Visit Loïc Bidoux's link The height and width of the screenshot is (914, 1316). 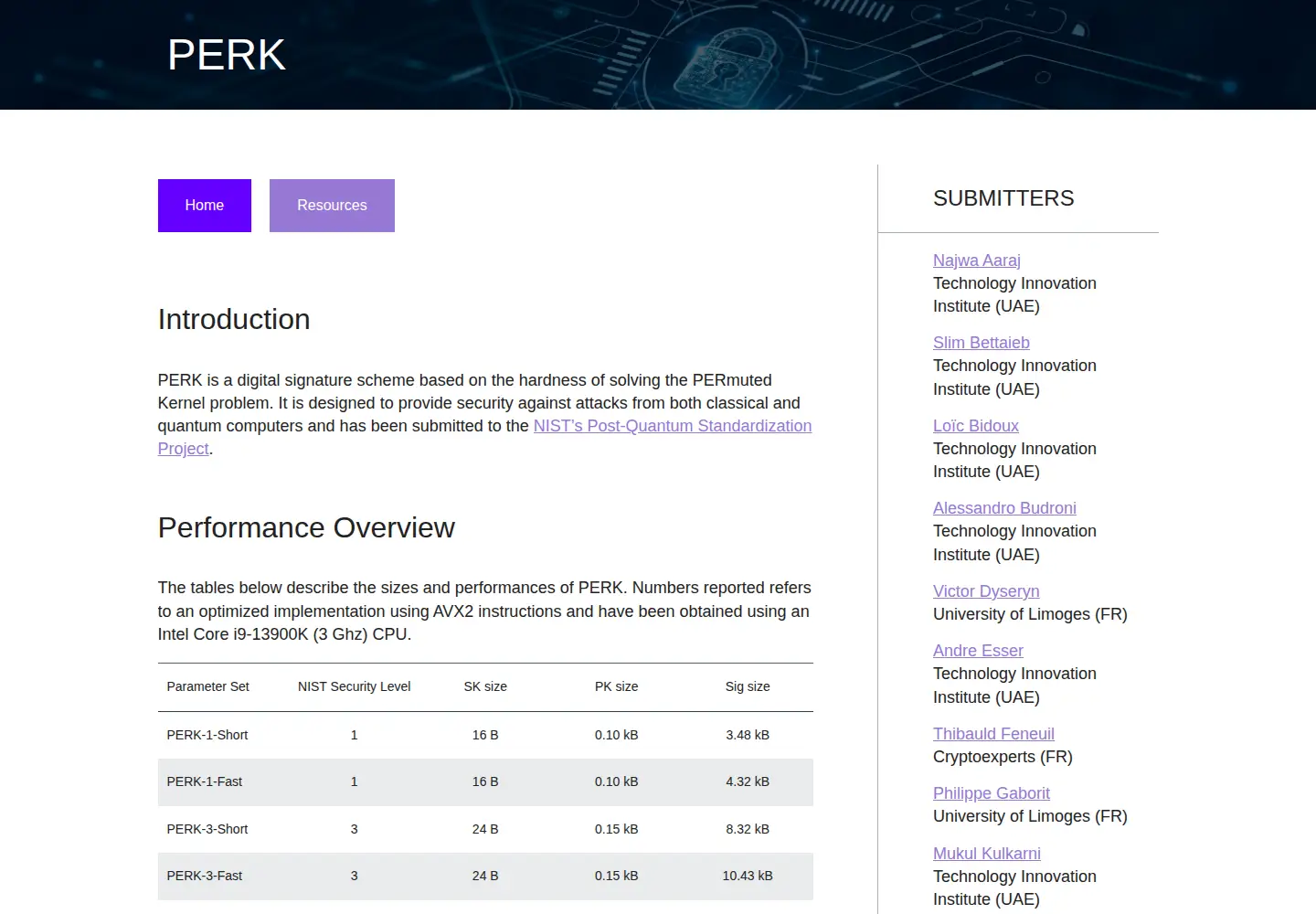click(x=975, y=426)
